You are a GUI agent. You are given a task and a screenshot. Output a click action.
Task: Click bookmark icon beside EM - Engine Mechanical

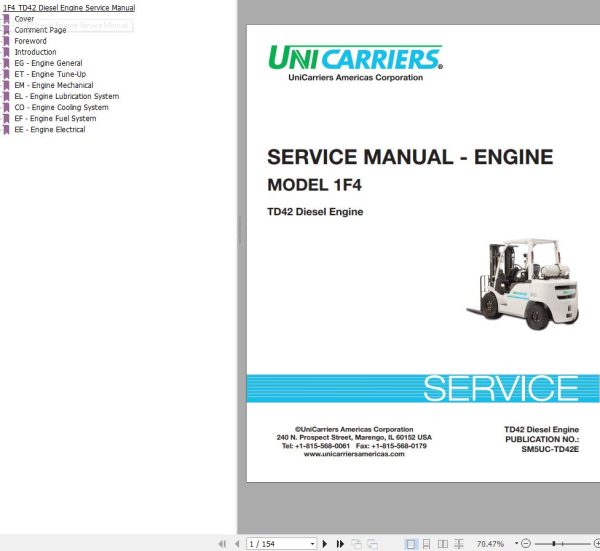click(6, 86)
